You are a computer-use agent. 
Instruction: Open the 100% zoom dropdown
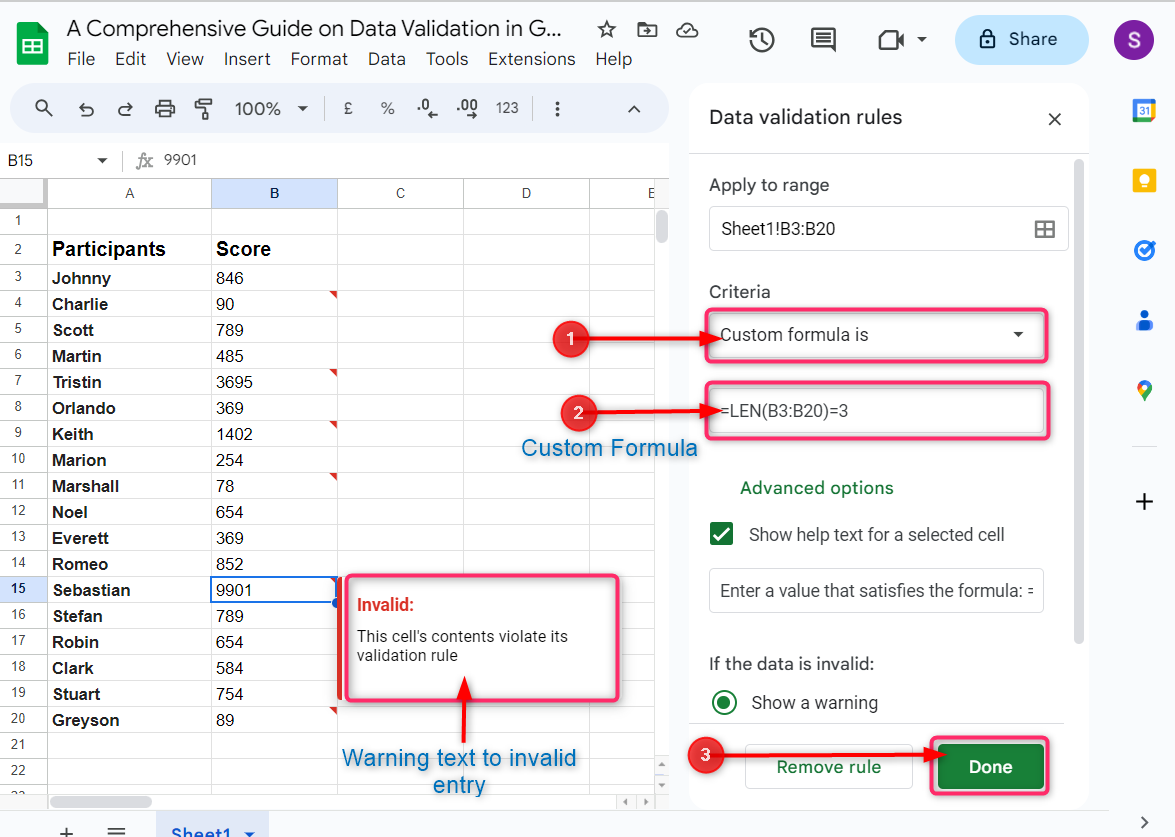271,109
